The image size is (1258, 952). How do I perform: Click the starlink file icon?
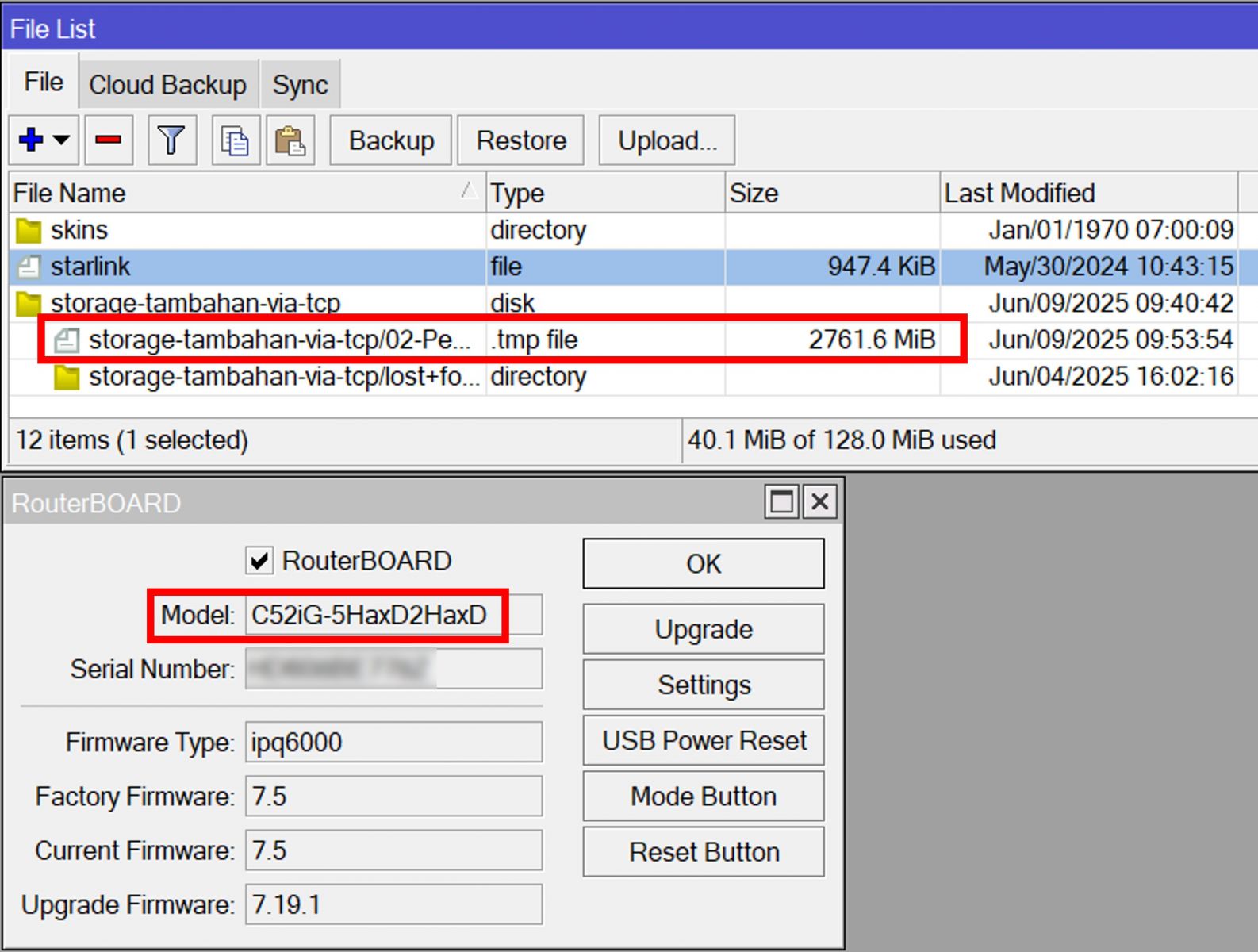click(x=29, y=267)
